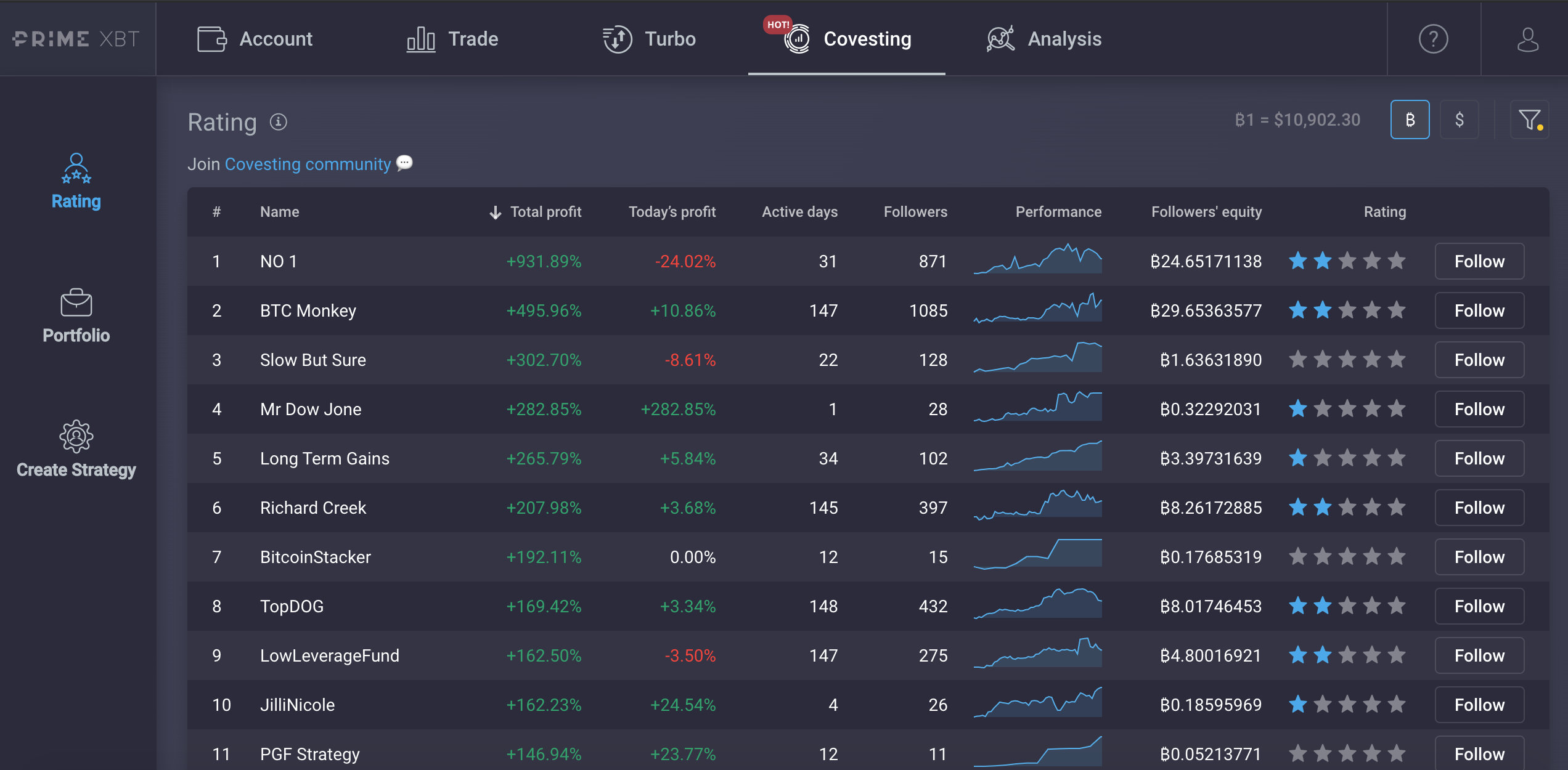Screen dimensions: 1568x770
Task: Switch to the Turbo tab
Action: (x=649, y=39)
